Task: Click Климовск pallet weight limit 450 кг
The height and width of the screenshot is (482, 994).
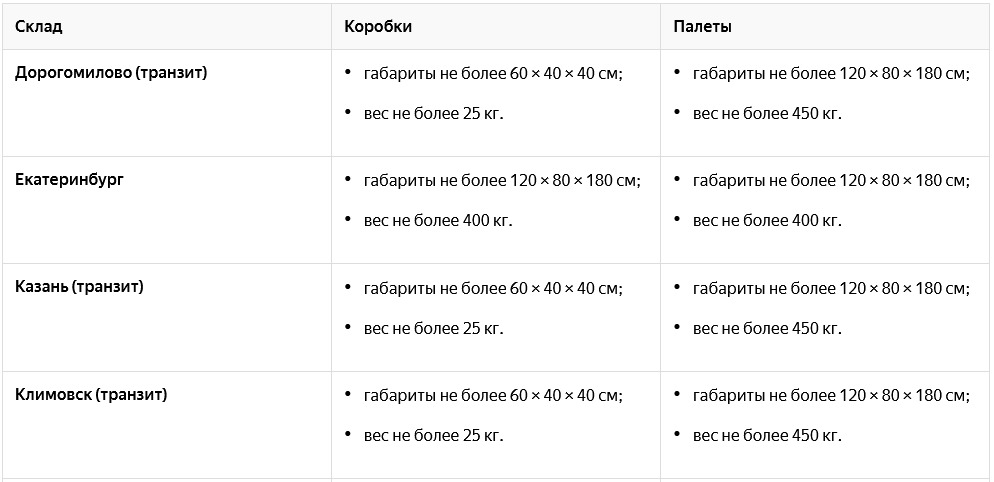Action: click(x=767, y=436)
